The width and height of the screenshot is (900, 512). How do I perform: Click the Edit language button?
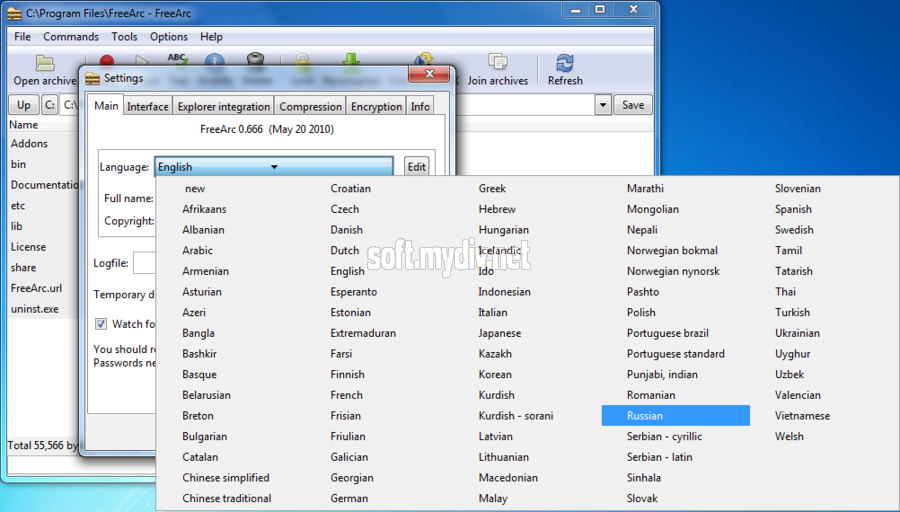point(416,166)
